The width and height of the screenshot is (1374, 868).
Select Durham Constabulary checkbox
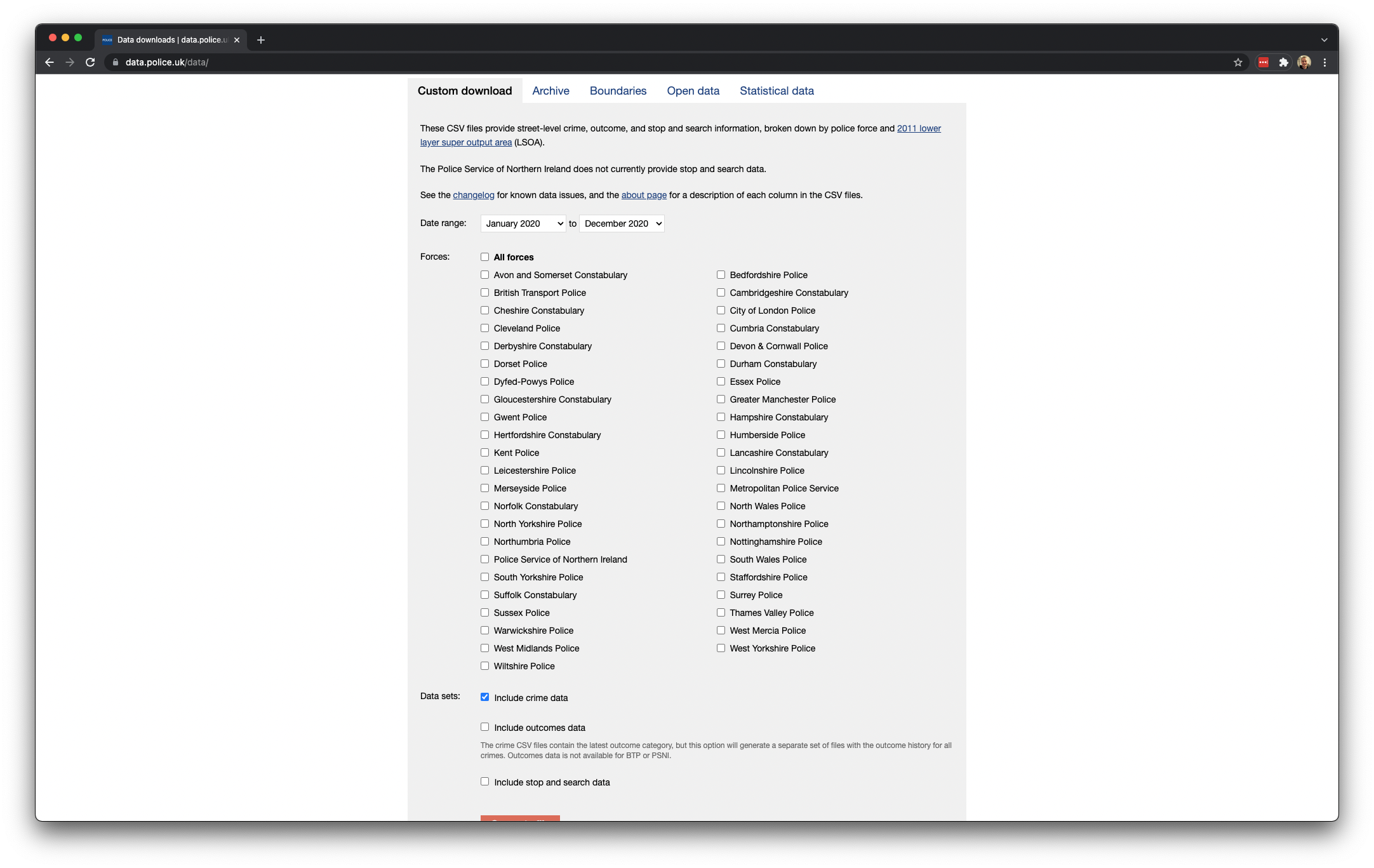tap(721, 364)
